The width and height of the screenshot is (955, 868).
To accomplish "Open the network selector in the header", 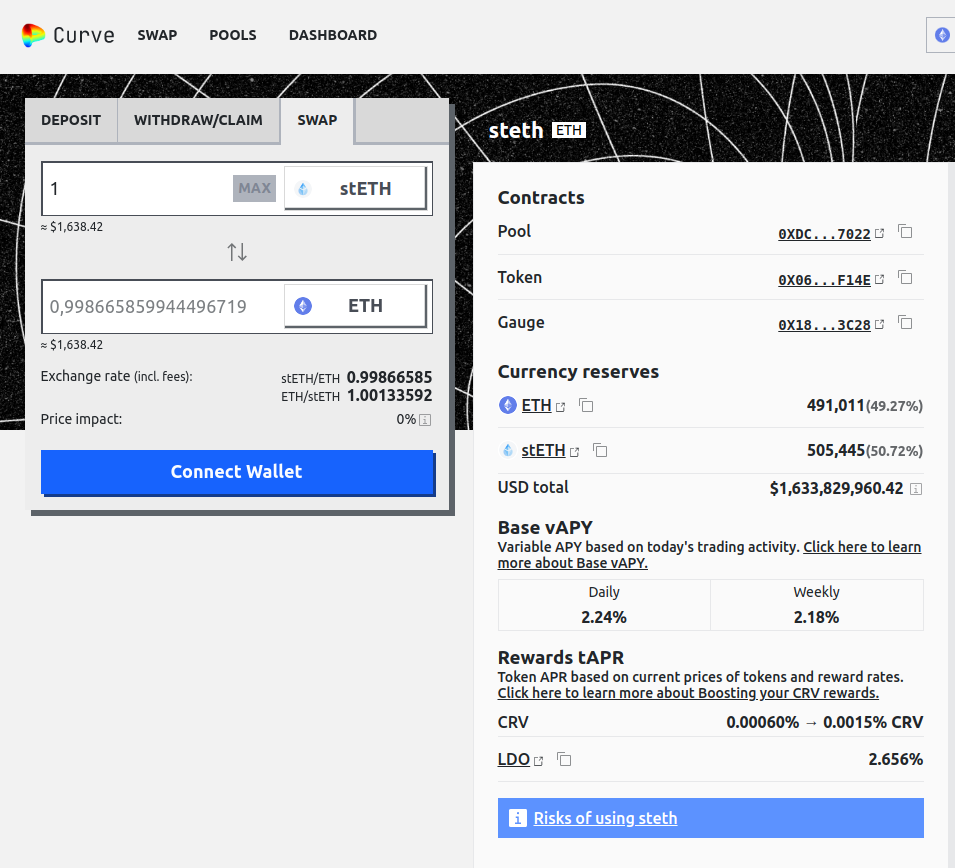I will [x=941, y=35].
